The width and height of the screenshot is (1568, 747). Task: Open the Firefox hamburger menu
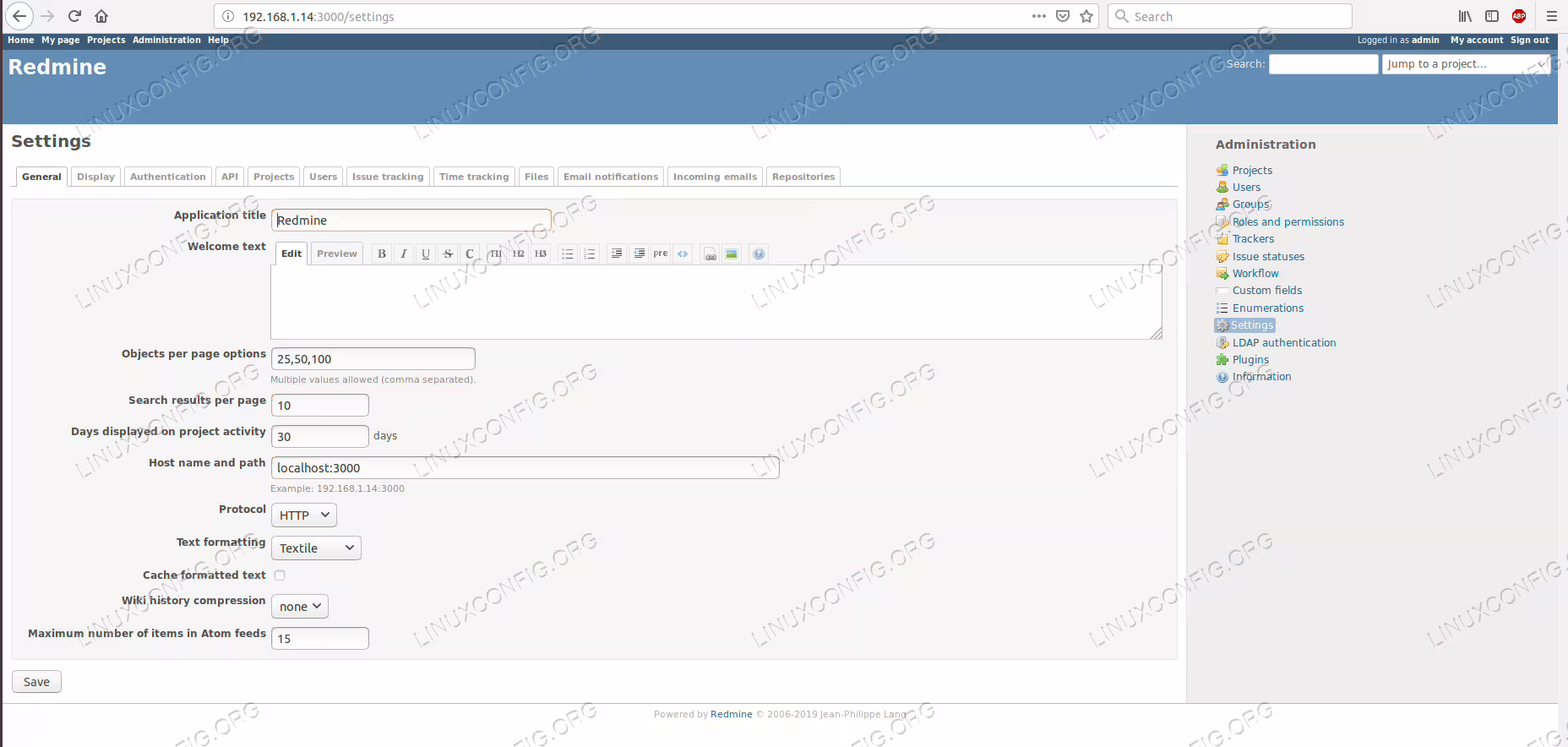(x=1552, y=16)
